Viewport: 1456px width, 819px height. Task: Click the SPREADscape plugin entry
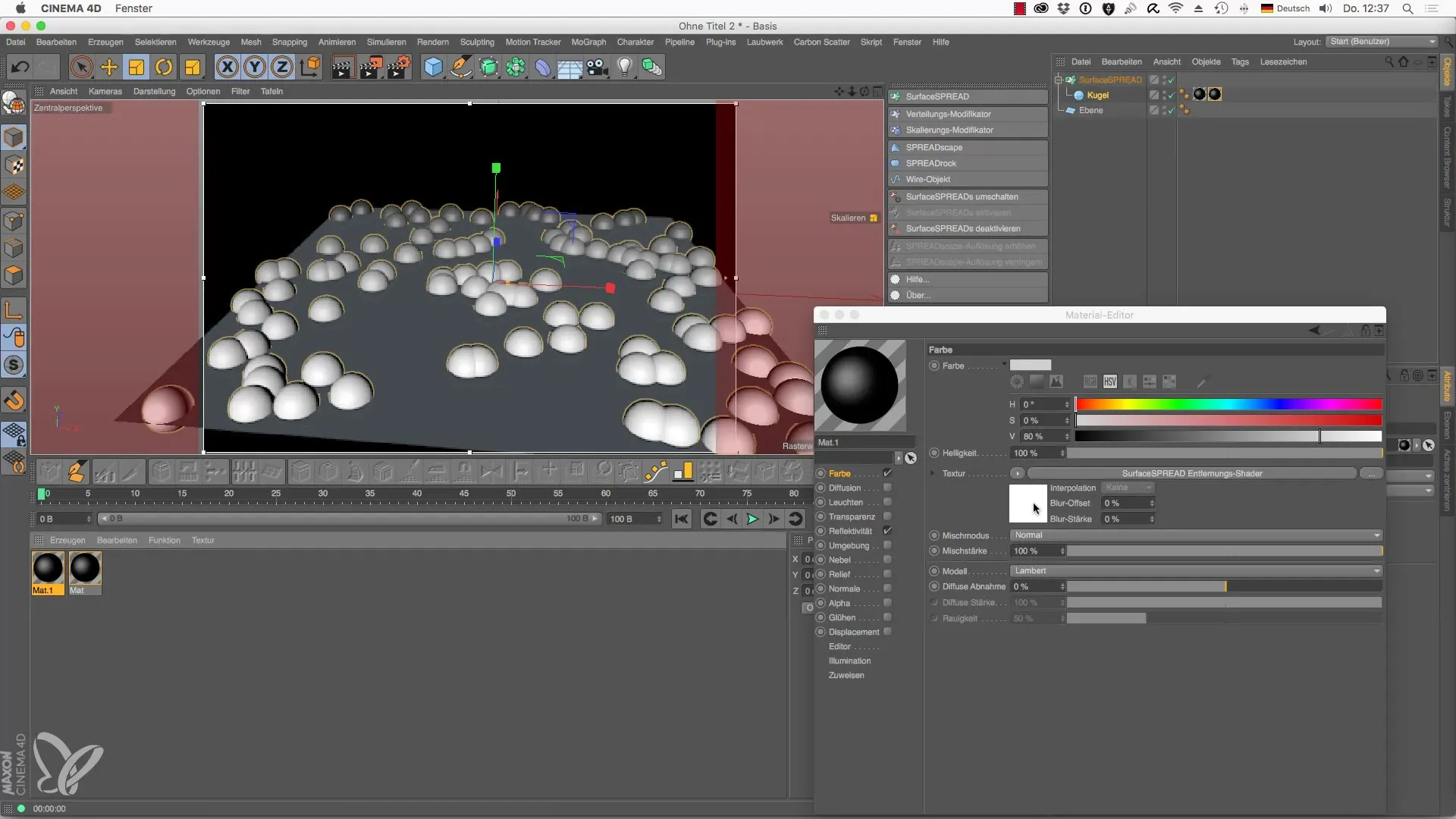tap(968, 147)
